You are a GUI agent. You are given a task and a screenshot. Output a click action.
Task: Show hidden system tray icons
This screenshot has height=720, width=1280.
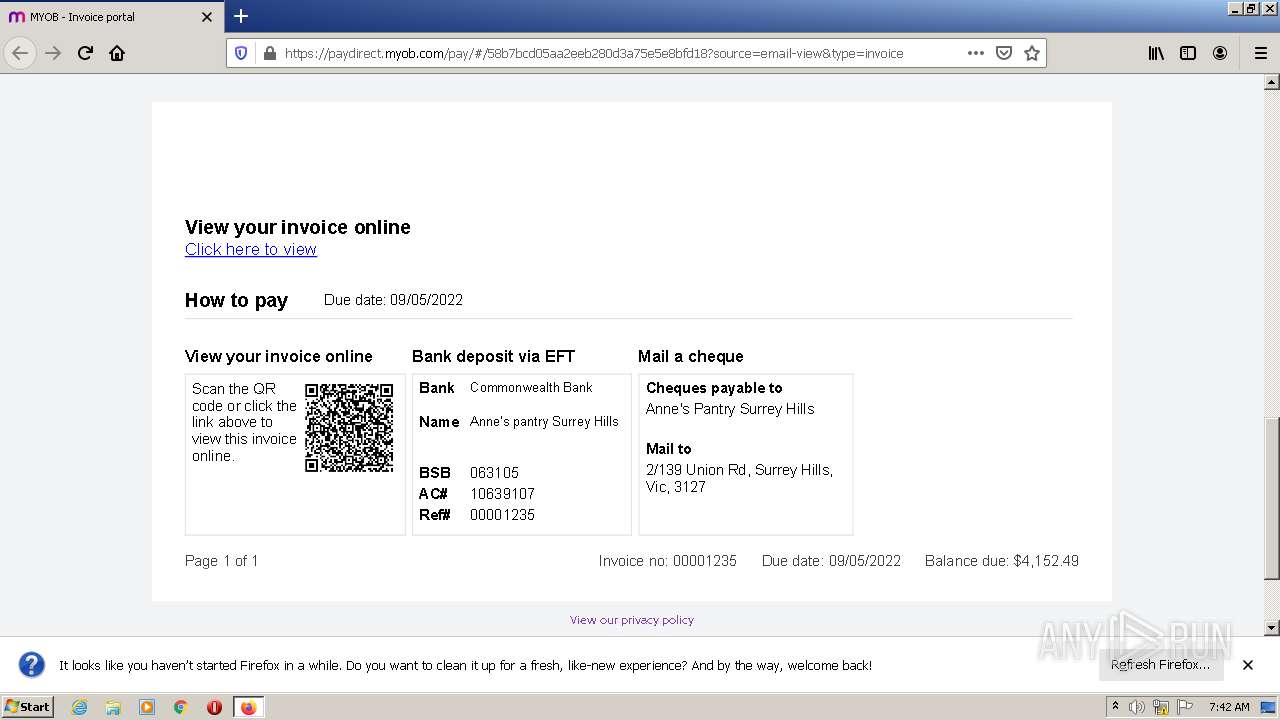[x=1116, y=706]
